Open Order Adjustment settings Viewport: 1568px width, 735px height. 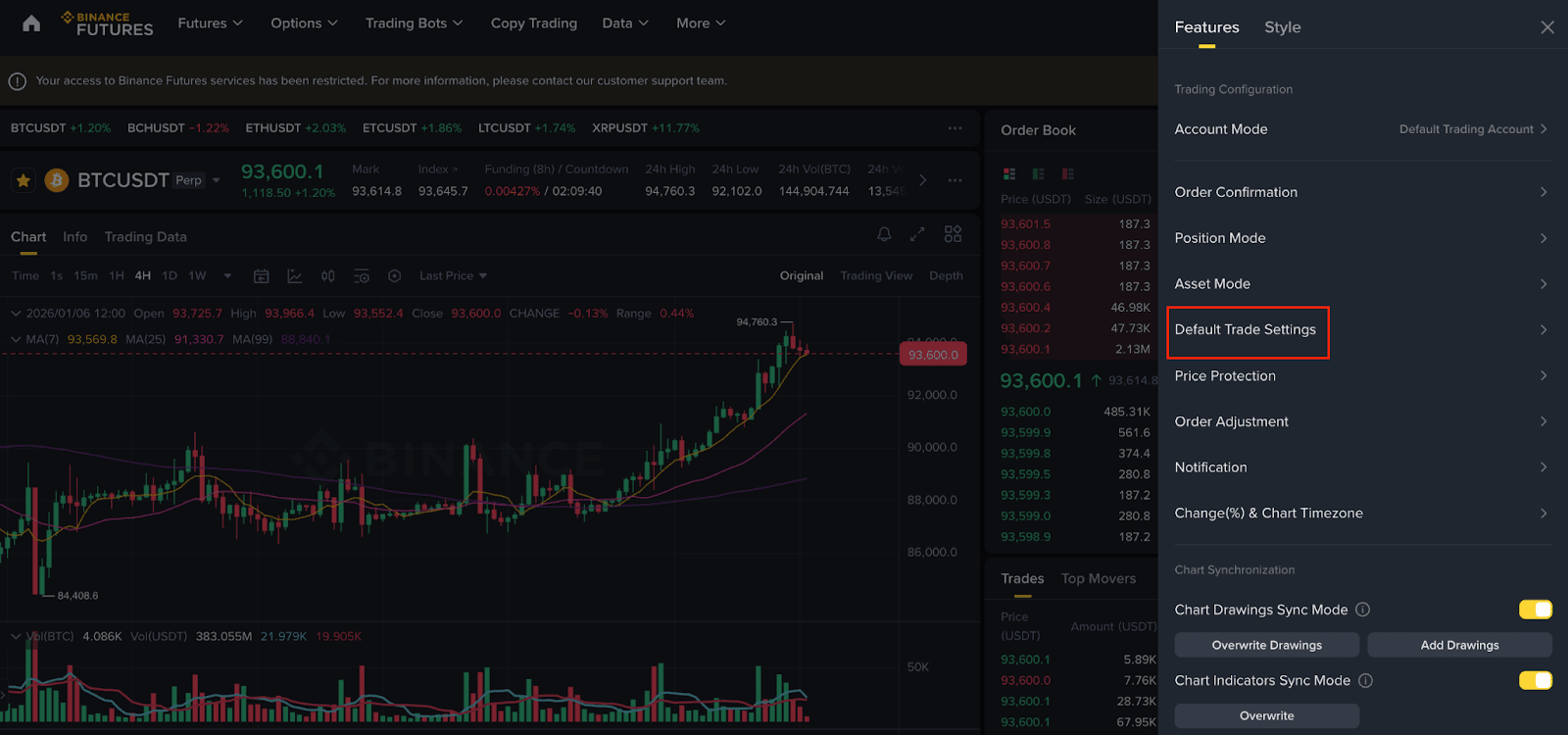tap(1362, 422)
